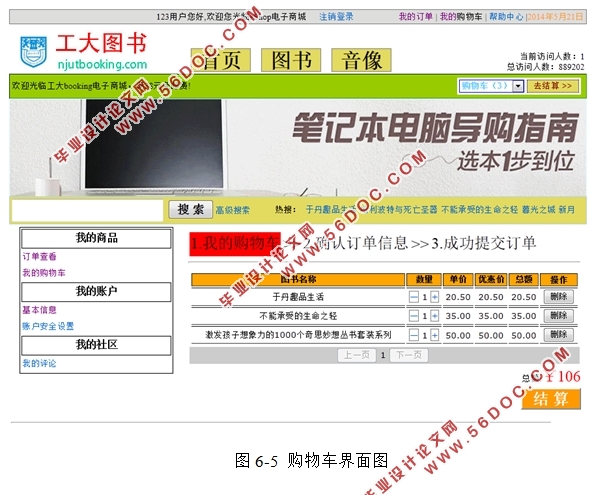Click the 注销登录 logout link
This screenshot has height=495, width=616.
point(336,17)
